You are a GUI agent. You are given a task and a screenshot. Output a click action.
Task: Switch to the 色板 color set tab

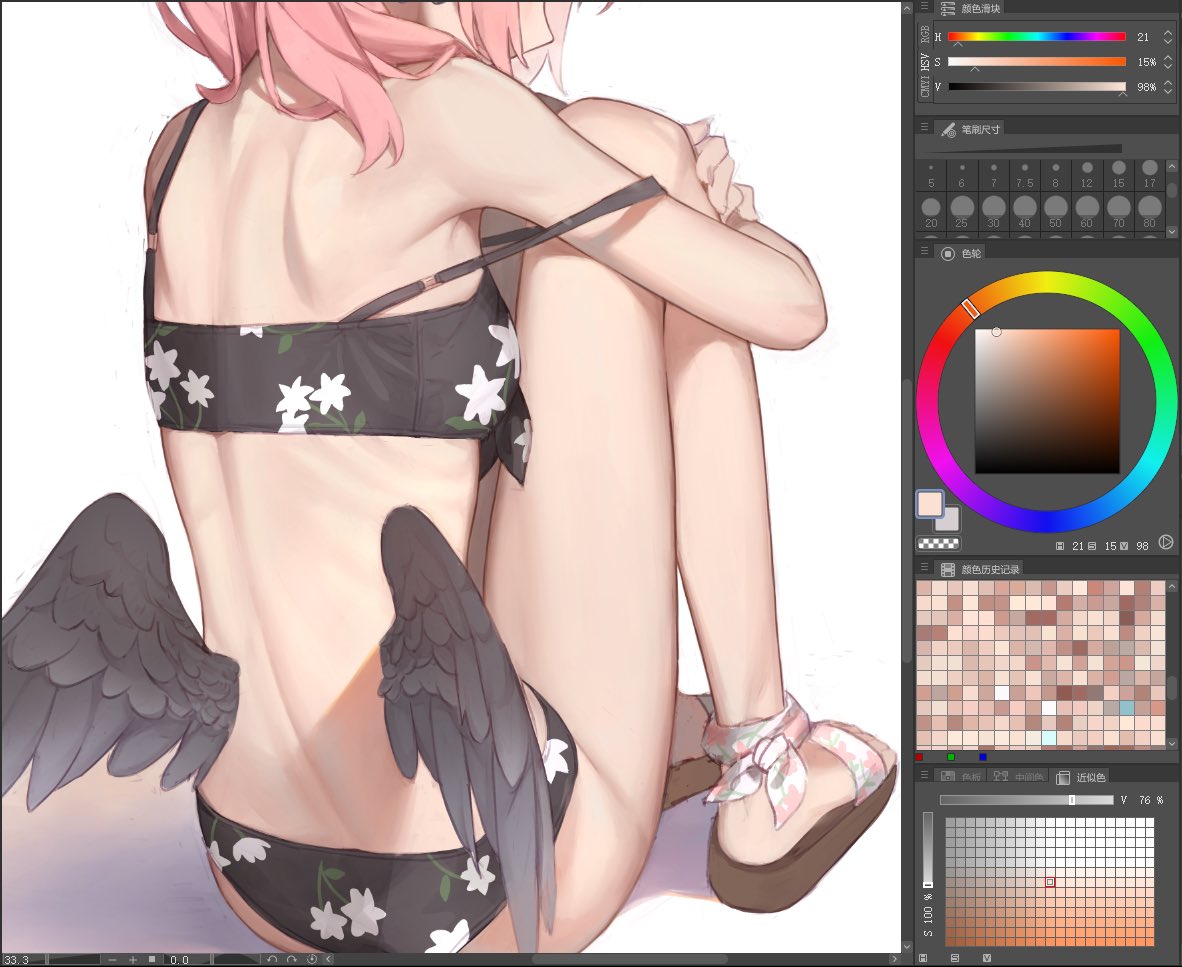pyautogui.click(x=960, y=777)
